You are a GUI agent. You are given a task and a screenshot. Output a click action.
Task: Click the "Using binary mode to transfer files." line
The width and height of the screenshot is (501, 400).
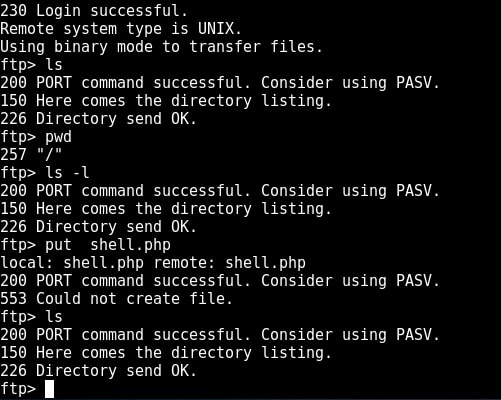pos(161,47)
